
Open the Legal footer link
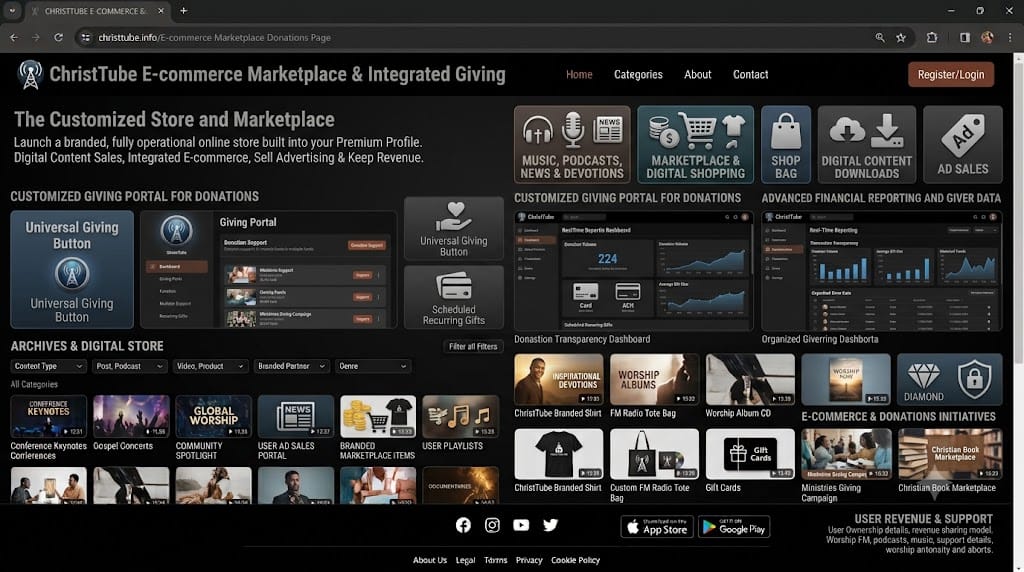pos(466,560)
